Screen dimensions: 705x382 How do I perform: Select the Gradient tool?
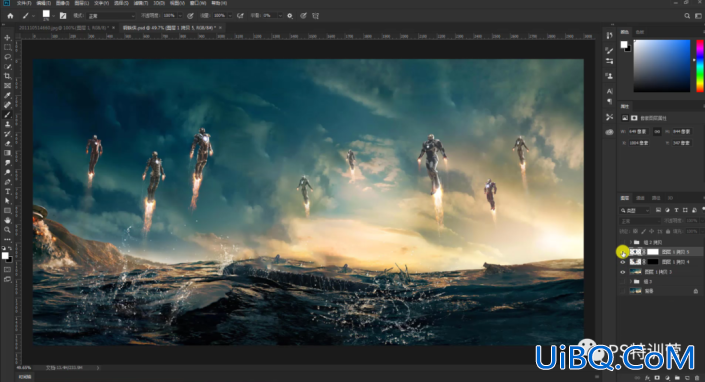tap(8, 153)
